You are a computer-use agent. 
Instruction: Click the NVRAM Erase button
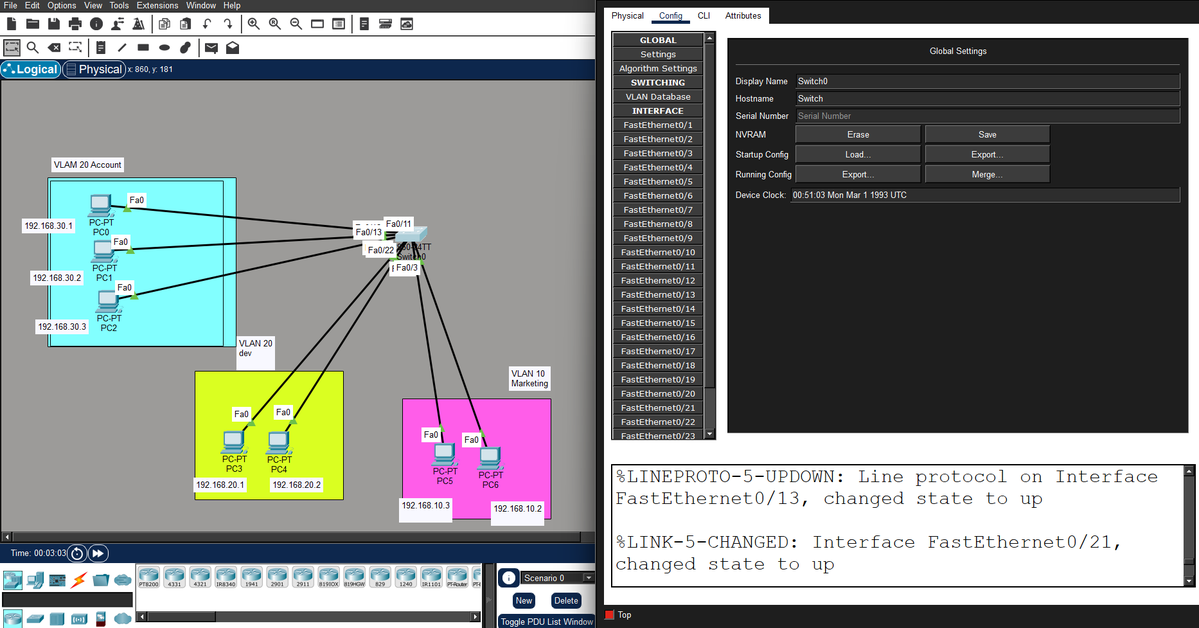pos(858,135)
